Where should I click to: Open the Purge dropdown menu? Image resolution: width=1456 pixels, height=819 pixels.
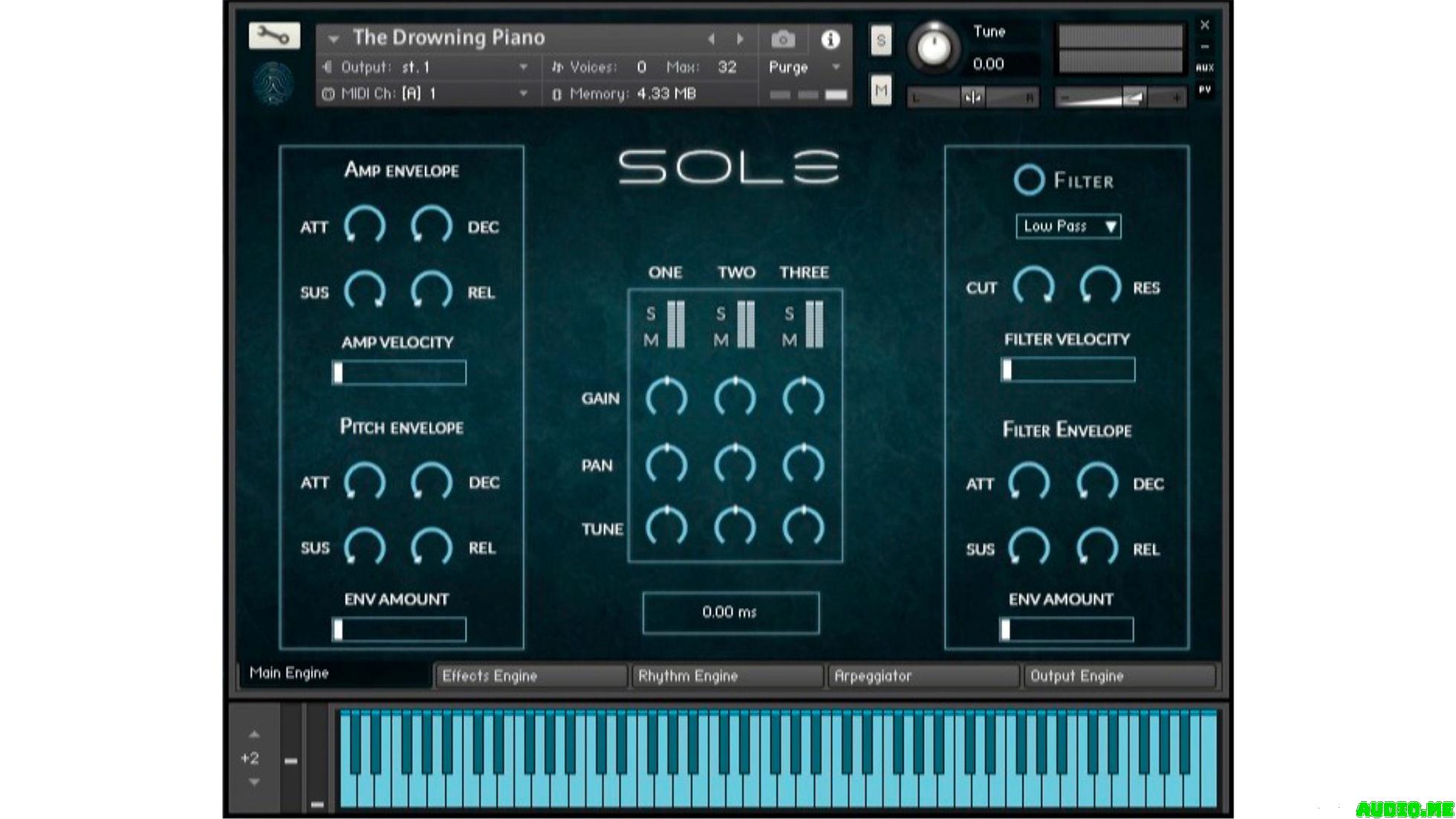point(804,68)
